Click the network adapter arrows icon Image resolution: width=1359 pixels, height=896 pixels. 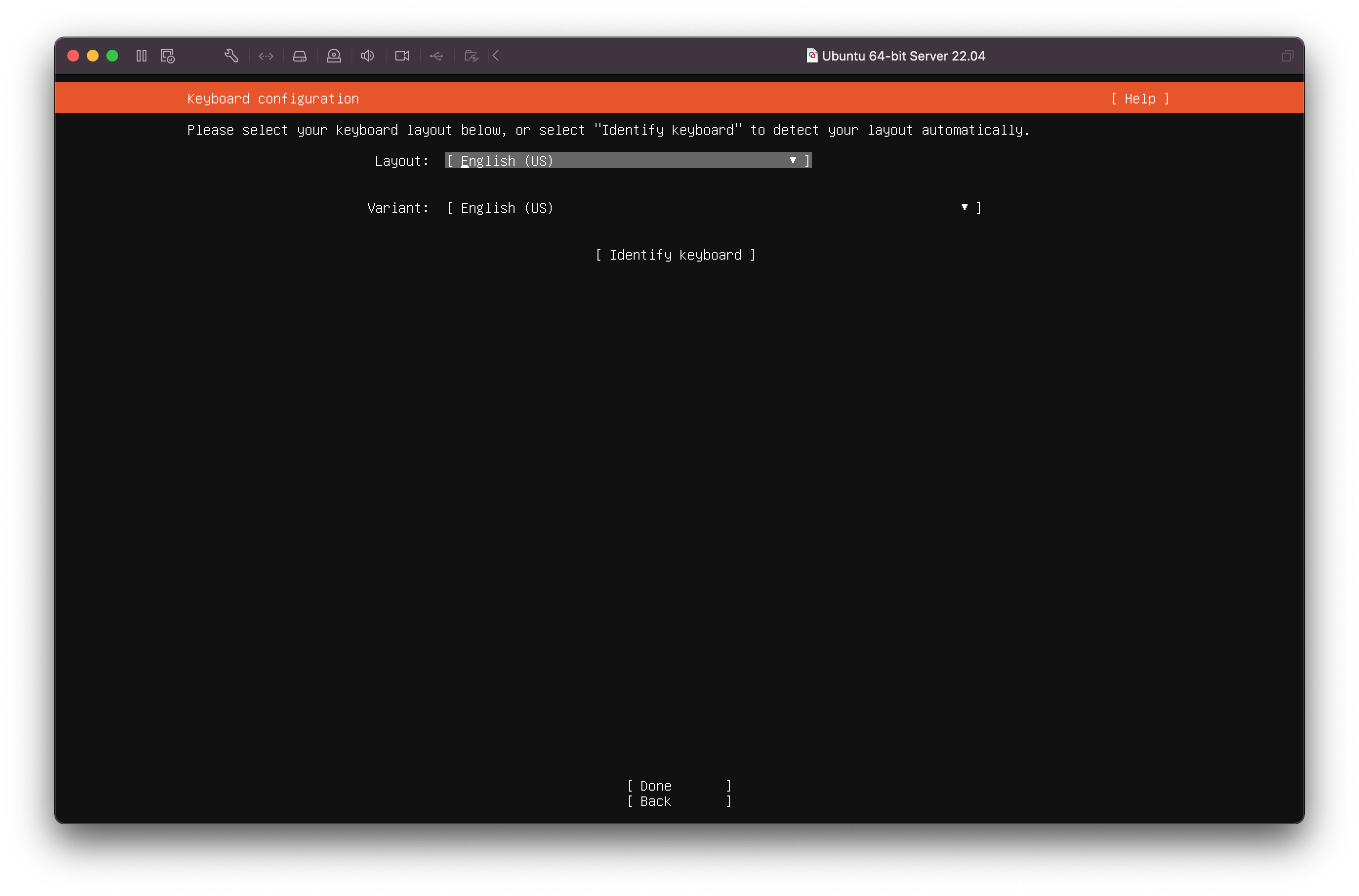point(266,56)
